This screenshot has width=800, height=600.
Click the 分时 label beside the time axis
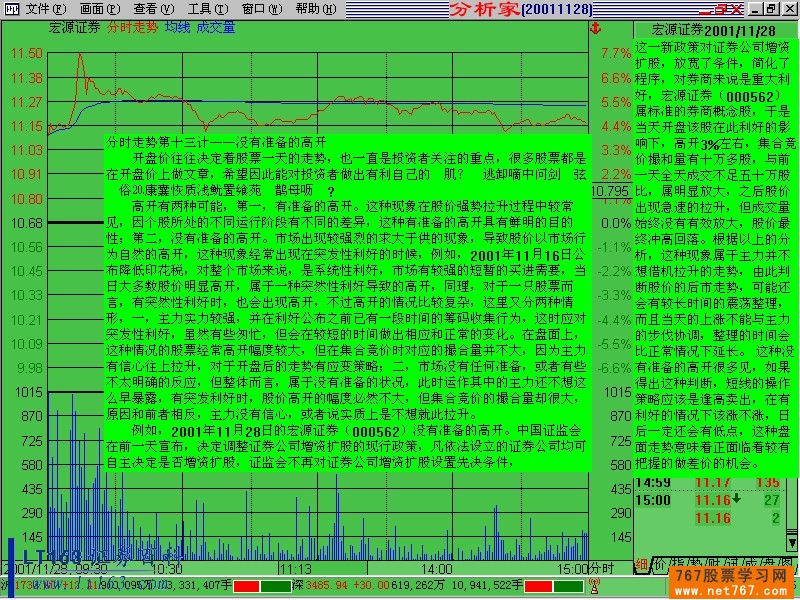click(602, 568)
